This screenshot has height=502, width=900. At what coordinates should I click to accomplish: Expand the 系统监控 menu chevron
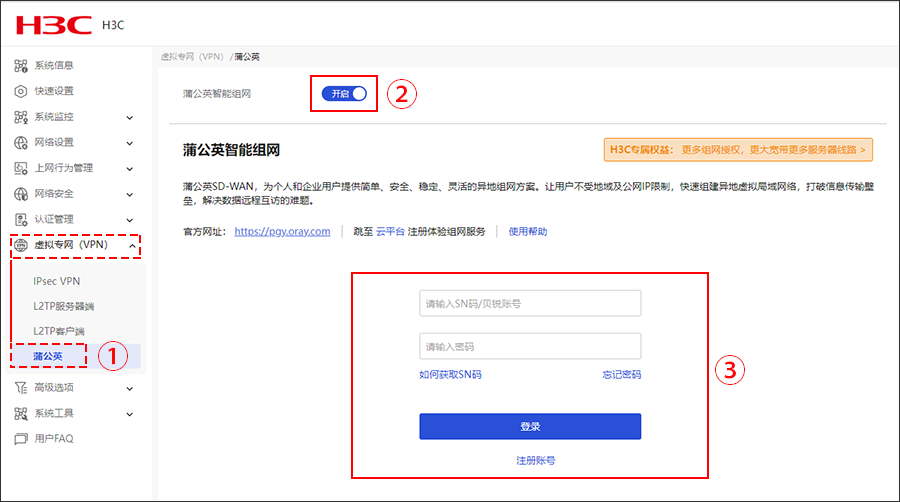pos(130,118)
